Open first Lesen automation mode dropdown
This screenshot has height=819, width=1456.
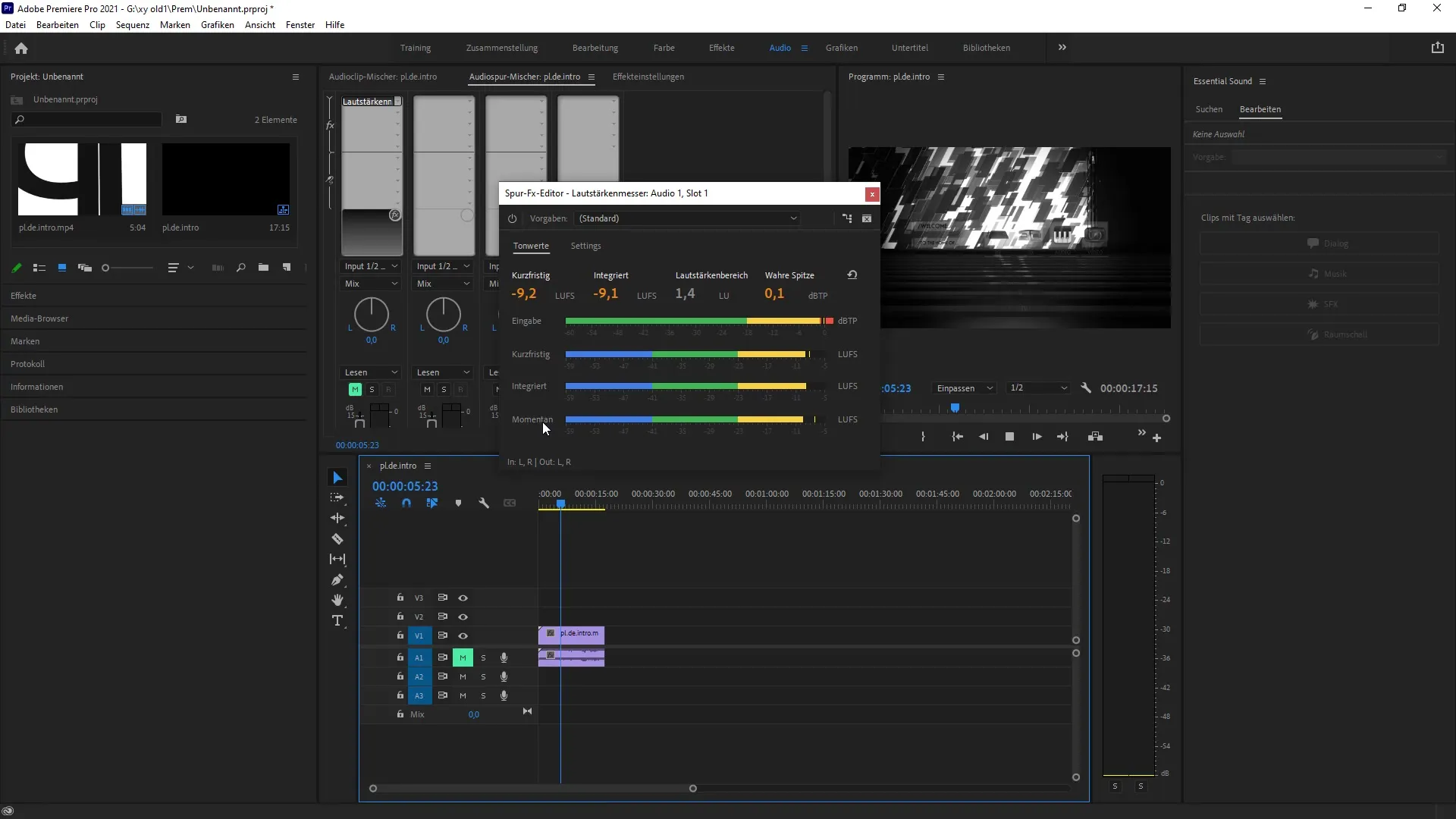pos(371,372)
